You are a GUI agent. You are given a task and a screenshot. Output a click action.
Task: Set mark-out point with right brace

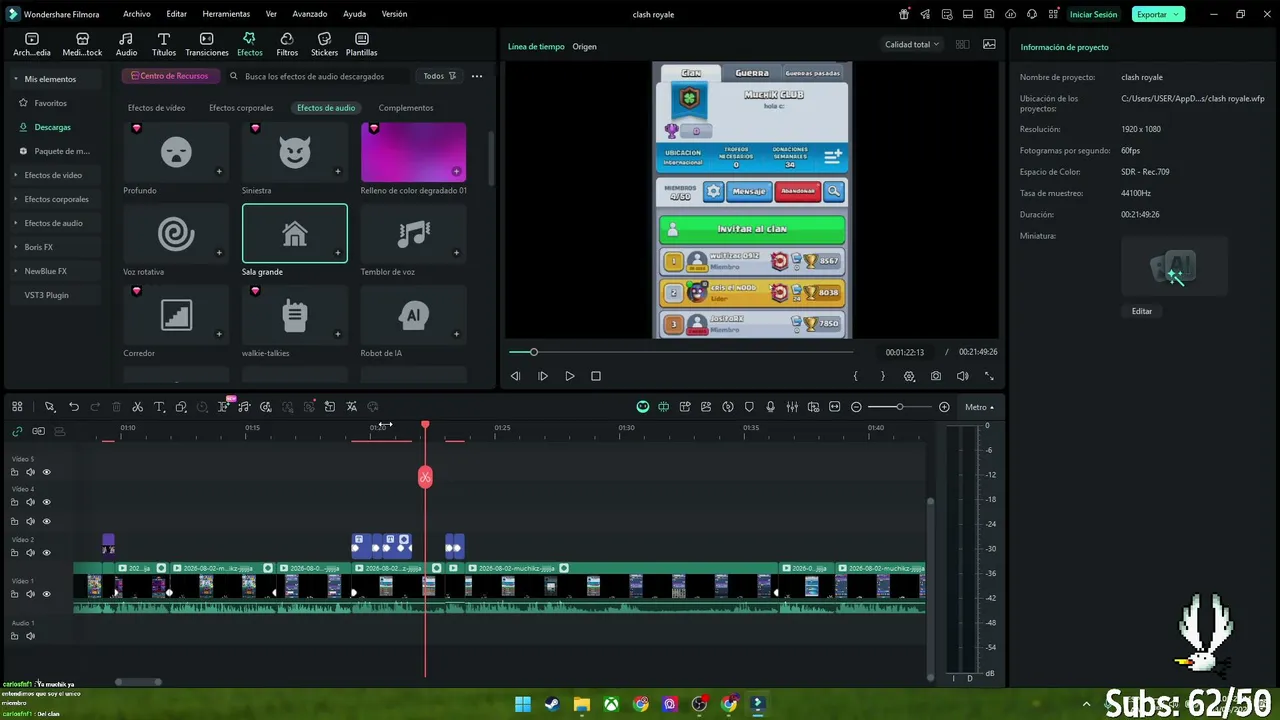[882, 376]
